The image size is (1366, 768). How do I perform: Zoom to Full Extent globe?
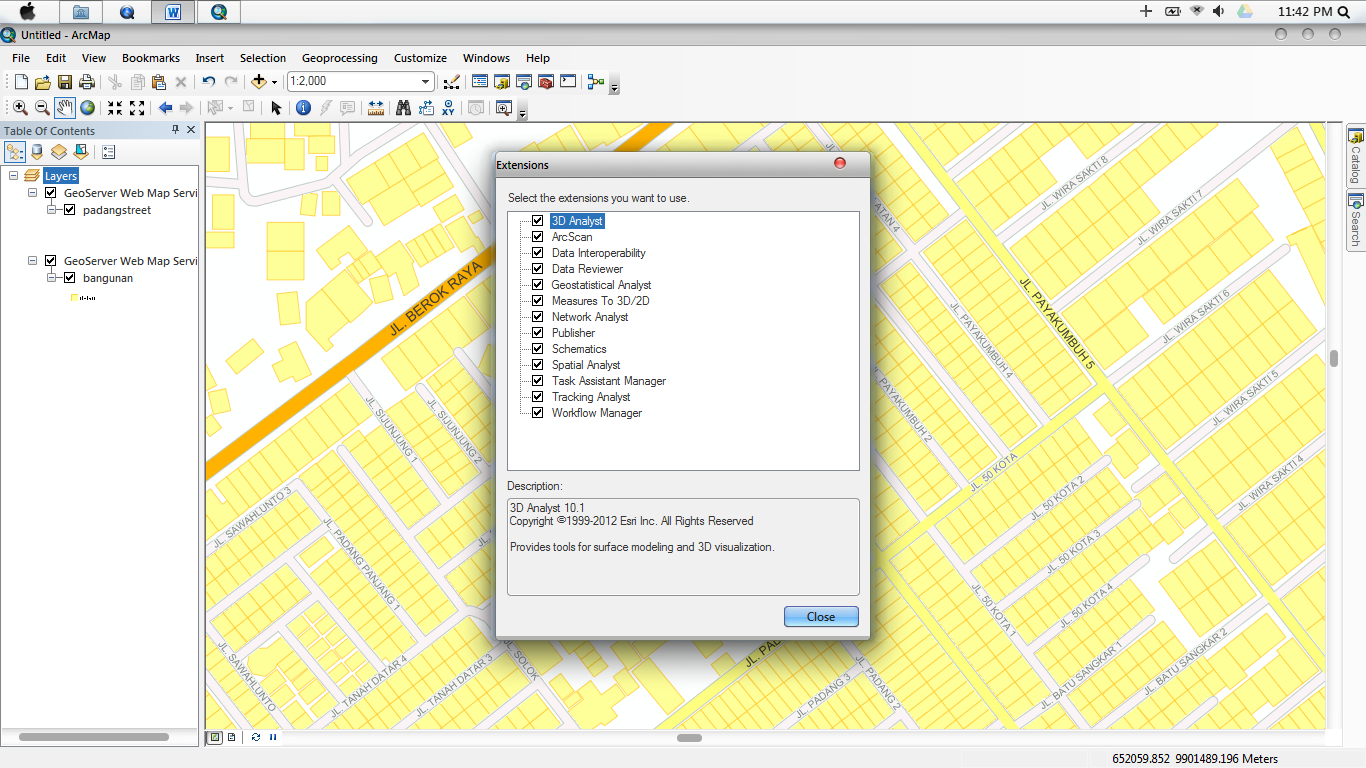tap(88, 108)
